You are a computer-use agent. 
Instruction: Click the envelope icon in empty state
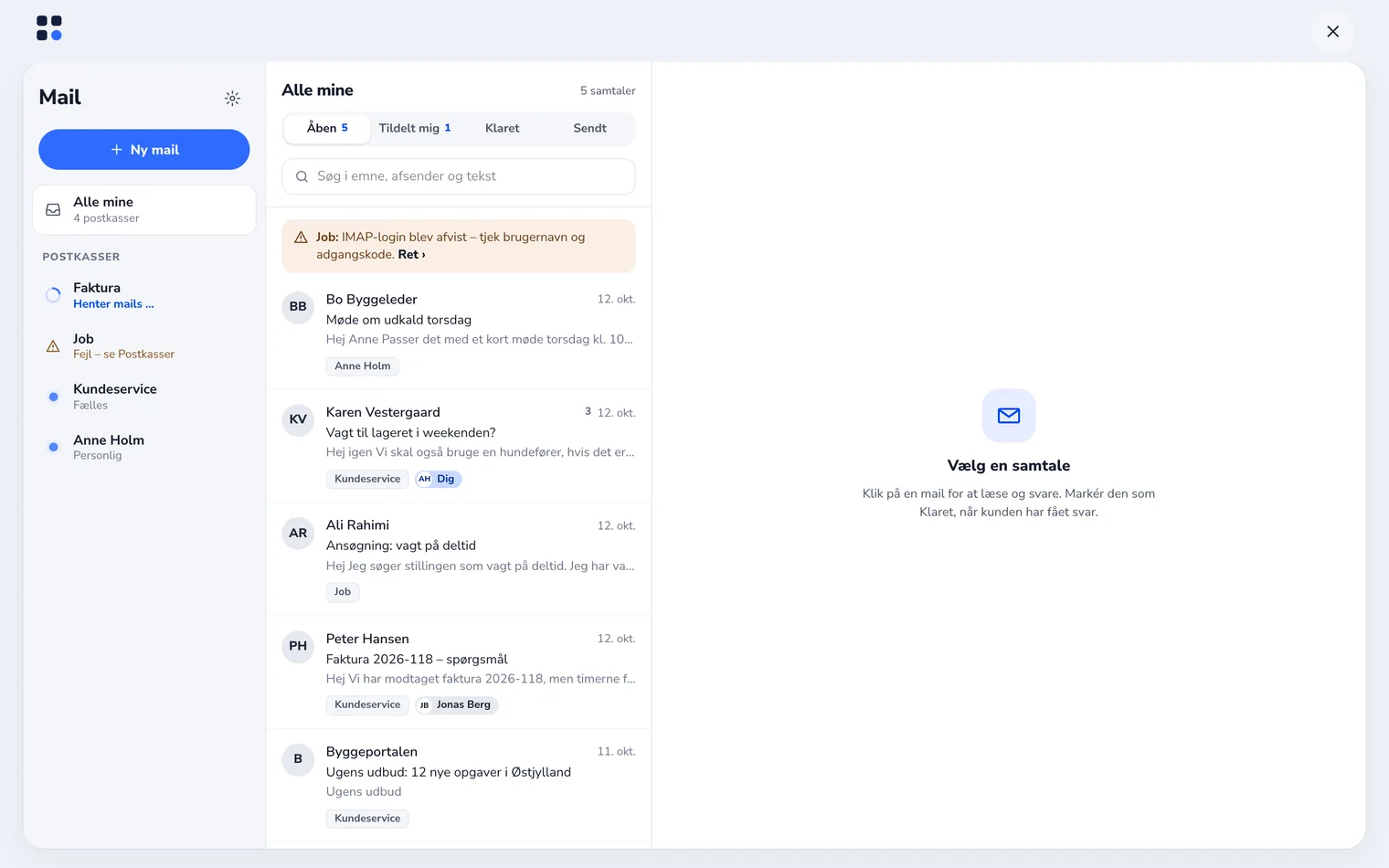[1009, 416]
